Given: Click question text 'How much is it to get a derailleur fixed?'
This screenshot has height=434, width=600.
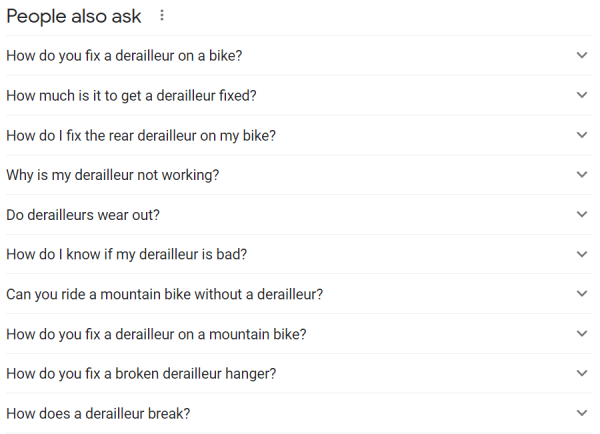Looking at the screenshot, I should (131, 95).
